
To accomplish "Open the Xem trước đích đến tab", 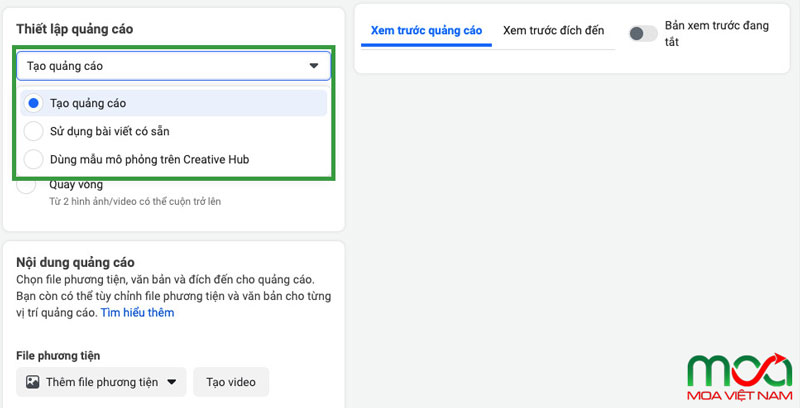I will tap(554, 31).
